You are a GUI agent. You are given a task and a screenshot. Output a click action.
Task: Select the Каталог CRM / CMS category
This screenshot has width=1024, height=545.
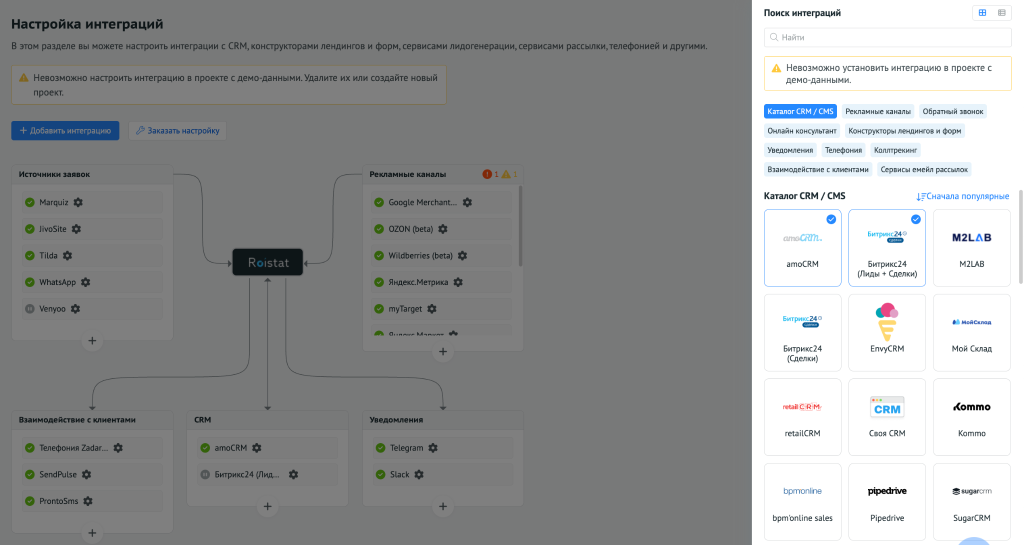point(800,112)
